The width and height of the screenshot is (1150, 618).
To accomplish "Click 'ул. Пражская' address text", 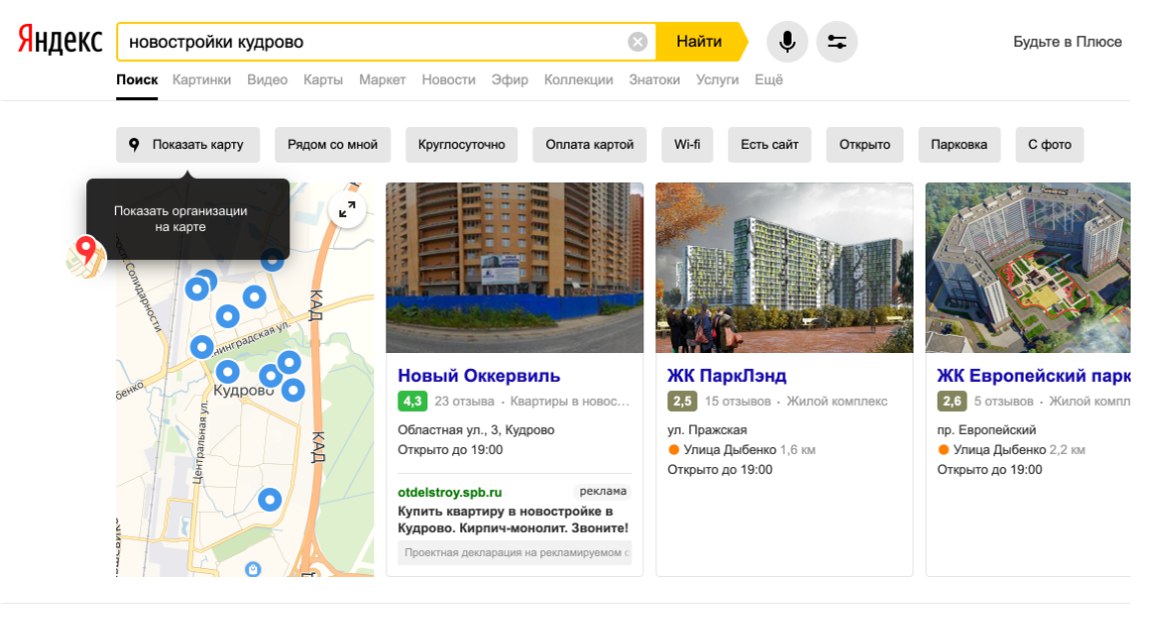I will 707,430.
